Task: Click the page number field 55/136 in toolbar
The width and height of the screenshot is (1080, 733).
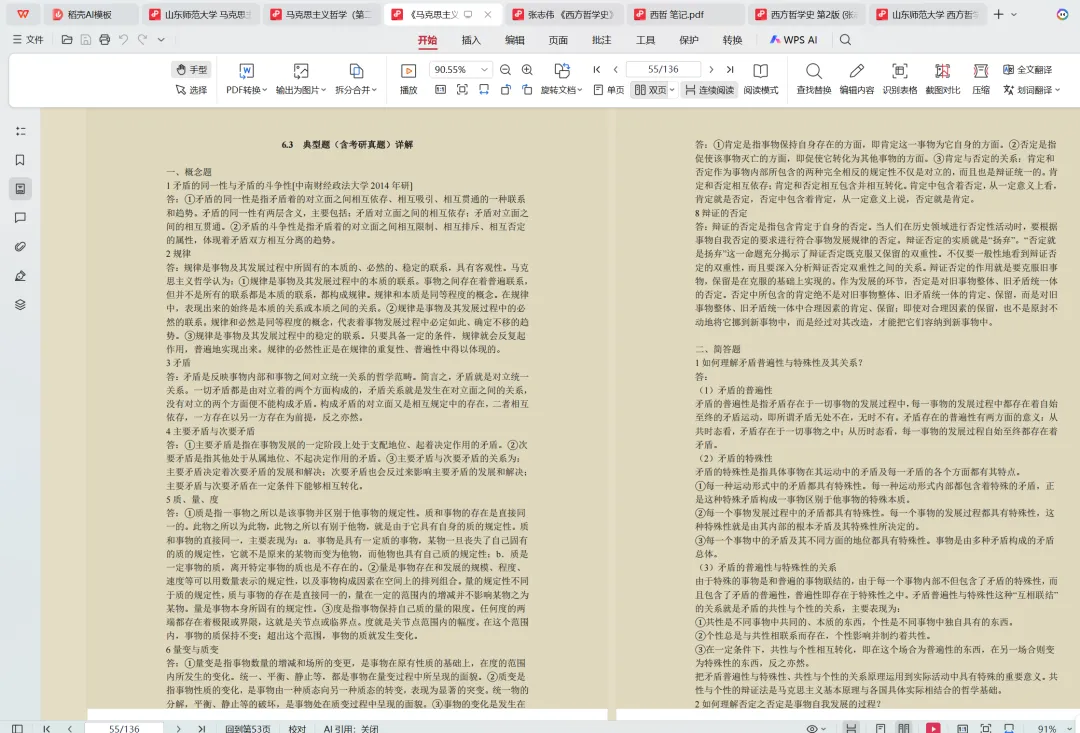Action: pyautogui.click(x=663, y=70)
